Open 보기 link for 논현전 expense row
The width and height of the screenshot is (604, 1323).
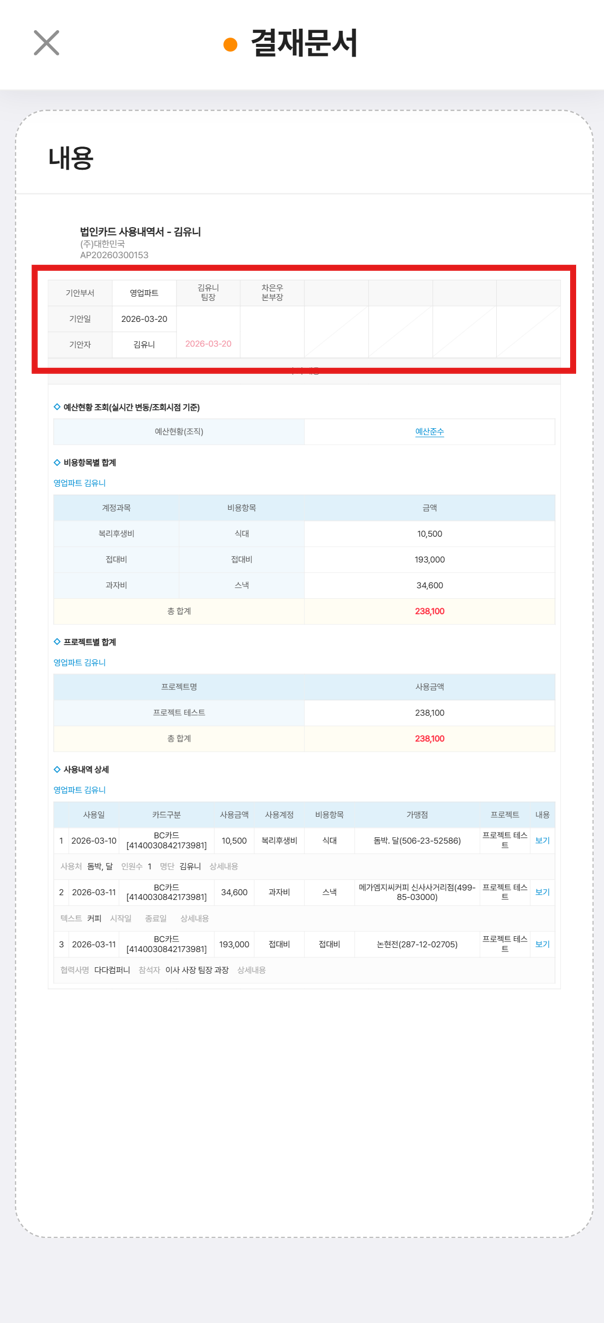coord(542,944)
